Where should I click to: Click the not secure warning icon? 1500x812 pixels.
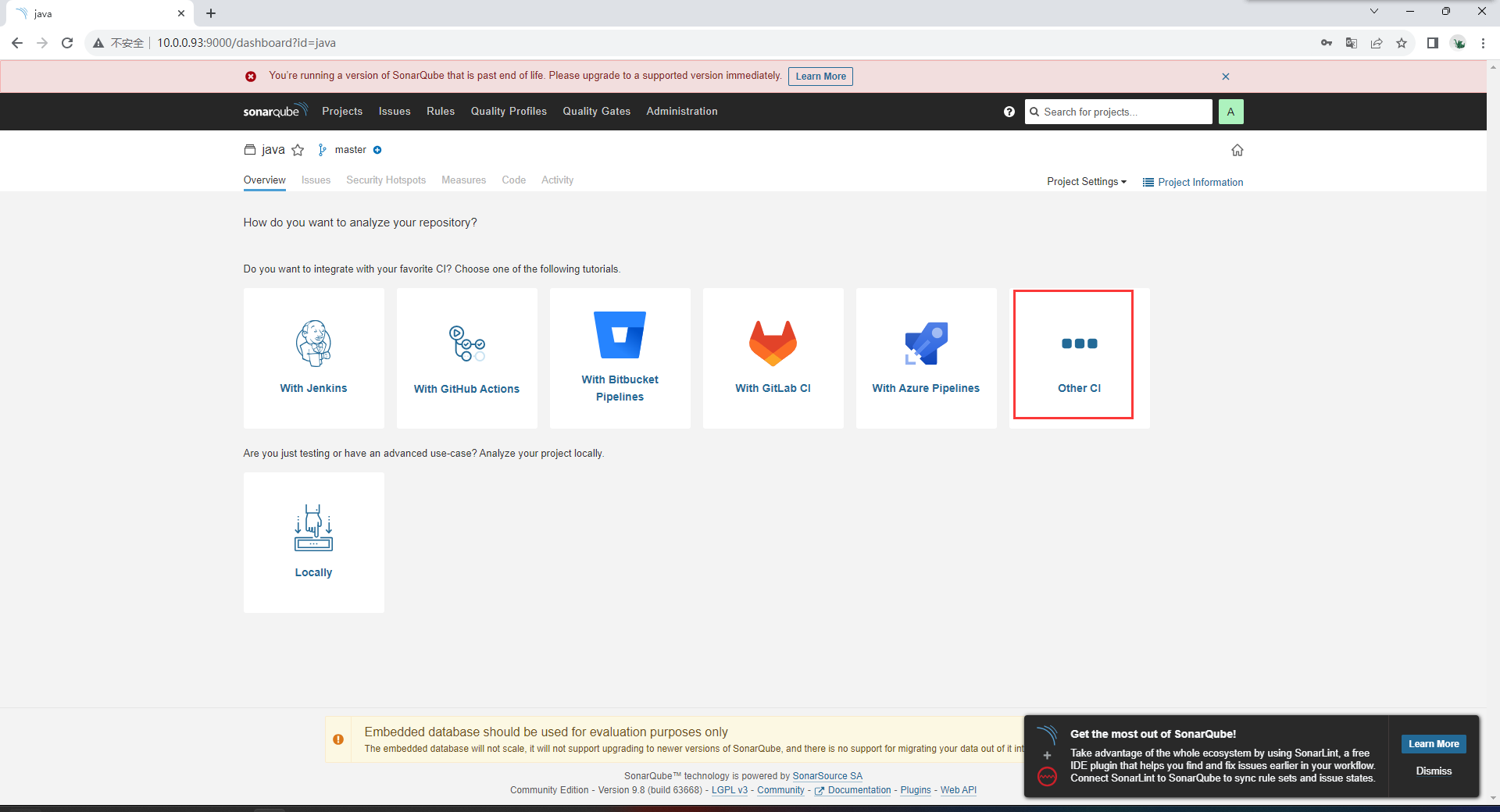[x=98, y=43]
